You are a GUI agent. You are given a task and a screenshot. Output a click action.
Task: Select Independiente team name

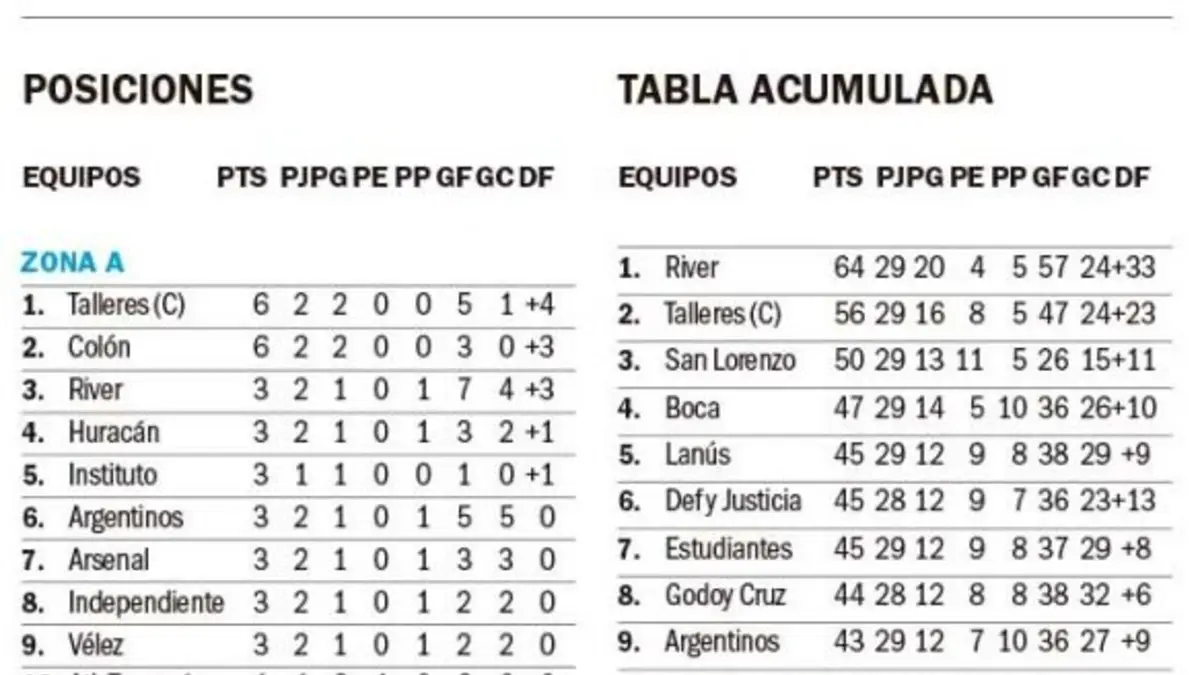146,602
